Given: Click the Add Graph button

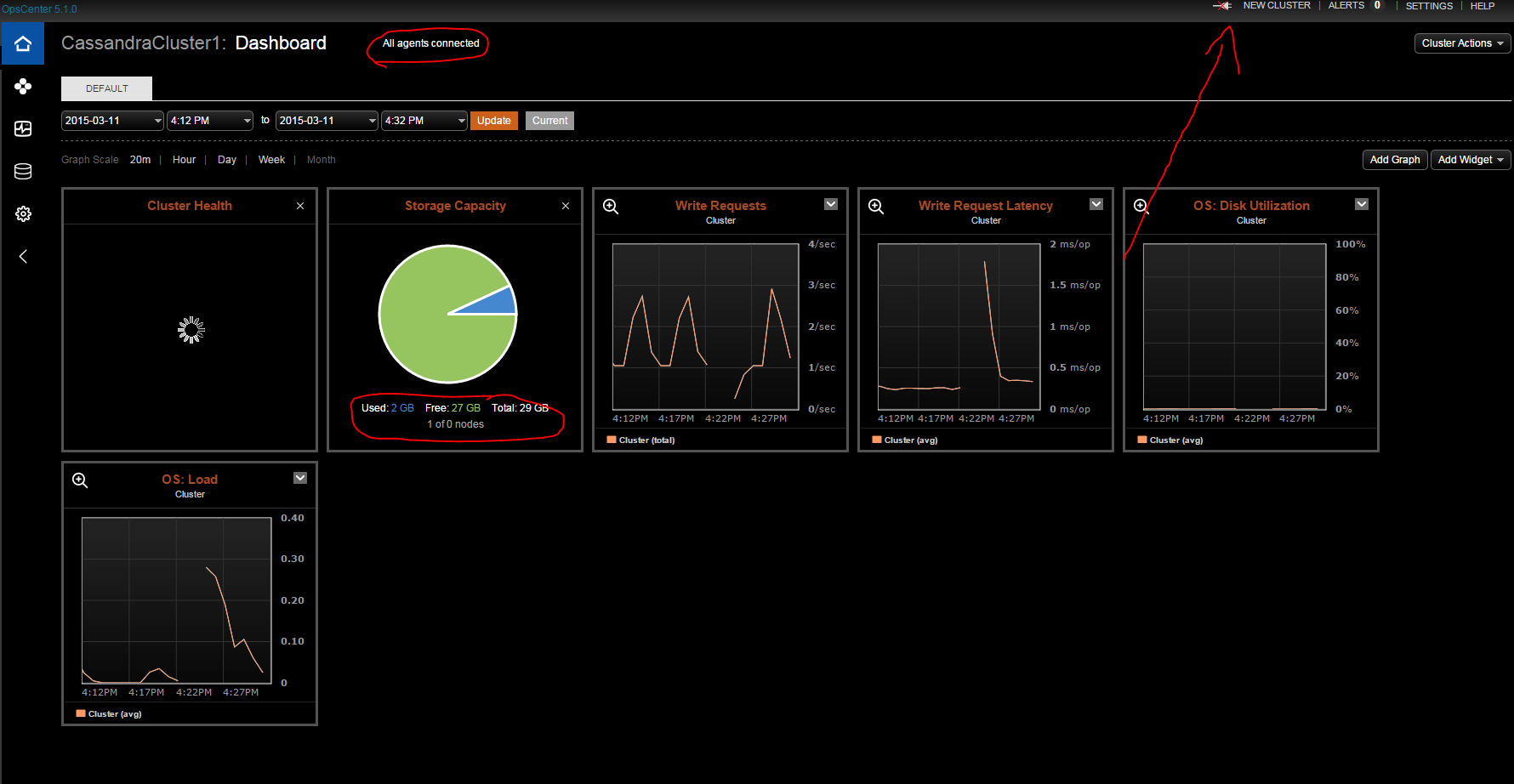Looking at the screenshot, I should click(1395, 160).
